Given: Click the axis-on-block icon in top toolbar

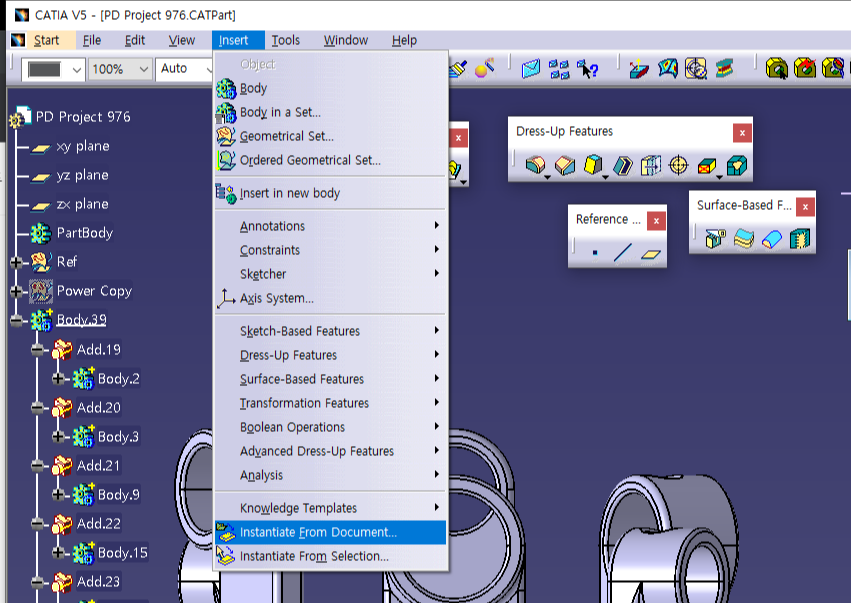Looking at the screenshot, I should click(639, 69).
